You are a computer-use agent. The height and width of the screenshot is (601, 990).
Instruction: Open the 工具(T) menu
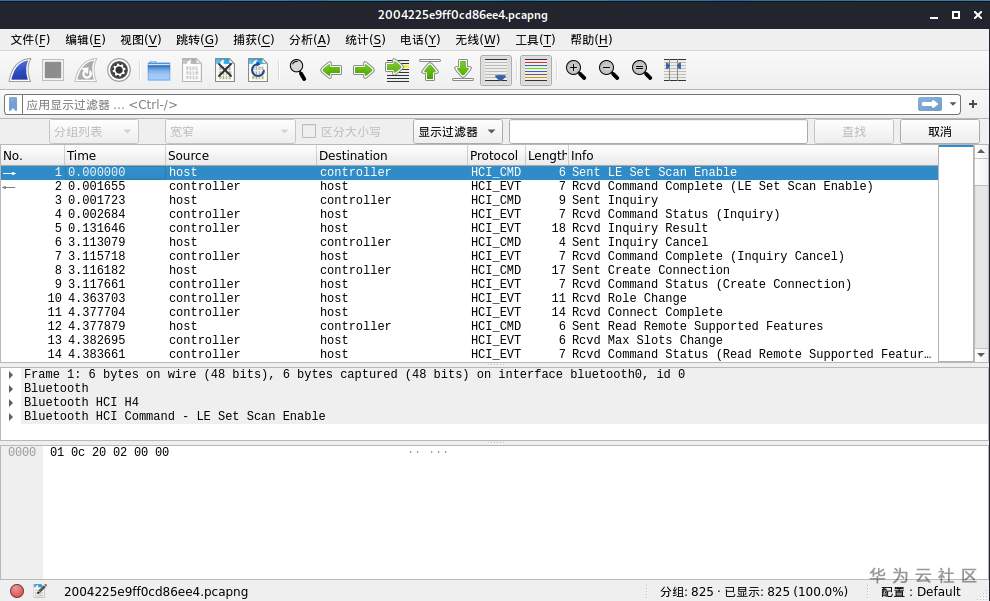click(535, 40)
